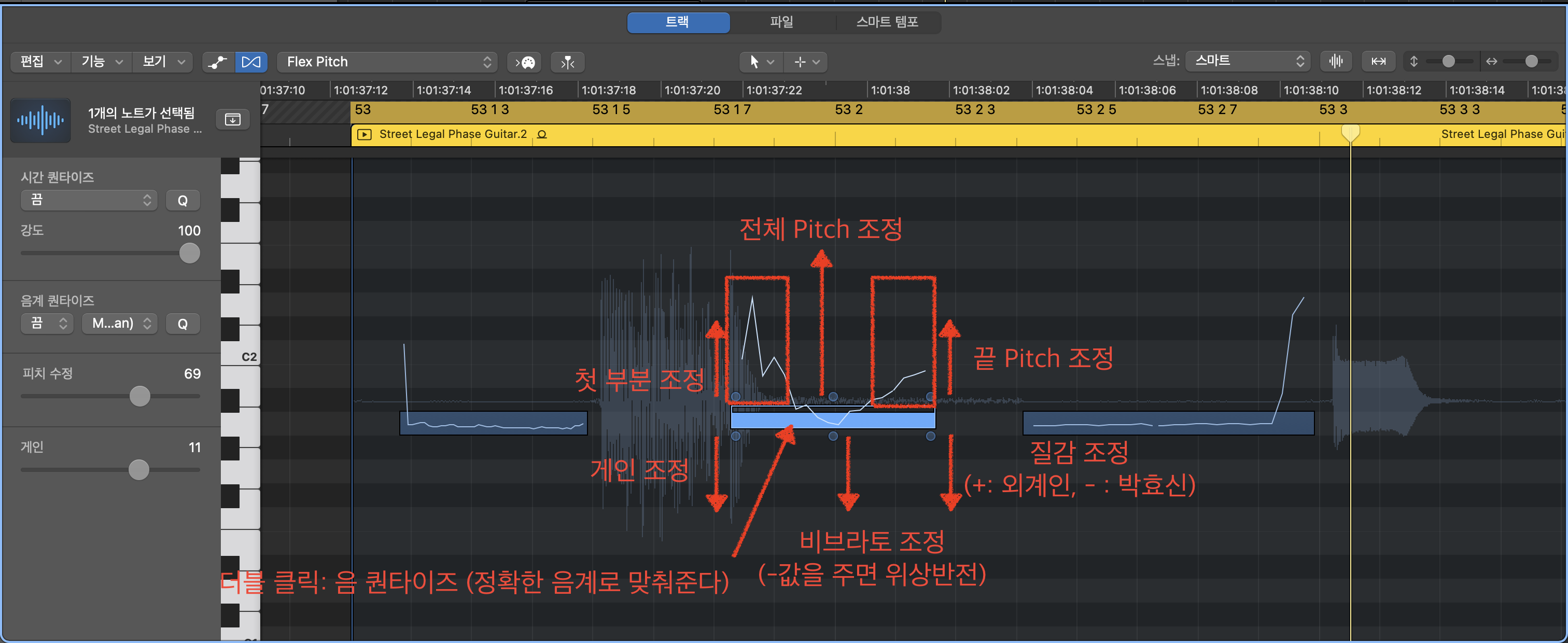Switch to the 스마트 템포 tab

point(887,22)
